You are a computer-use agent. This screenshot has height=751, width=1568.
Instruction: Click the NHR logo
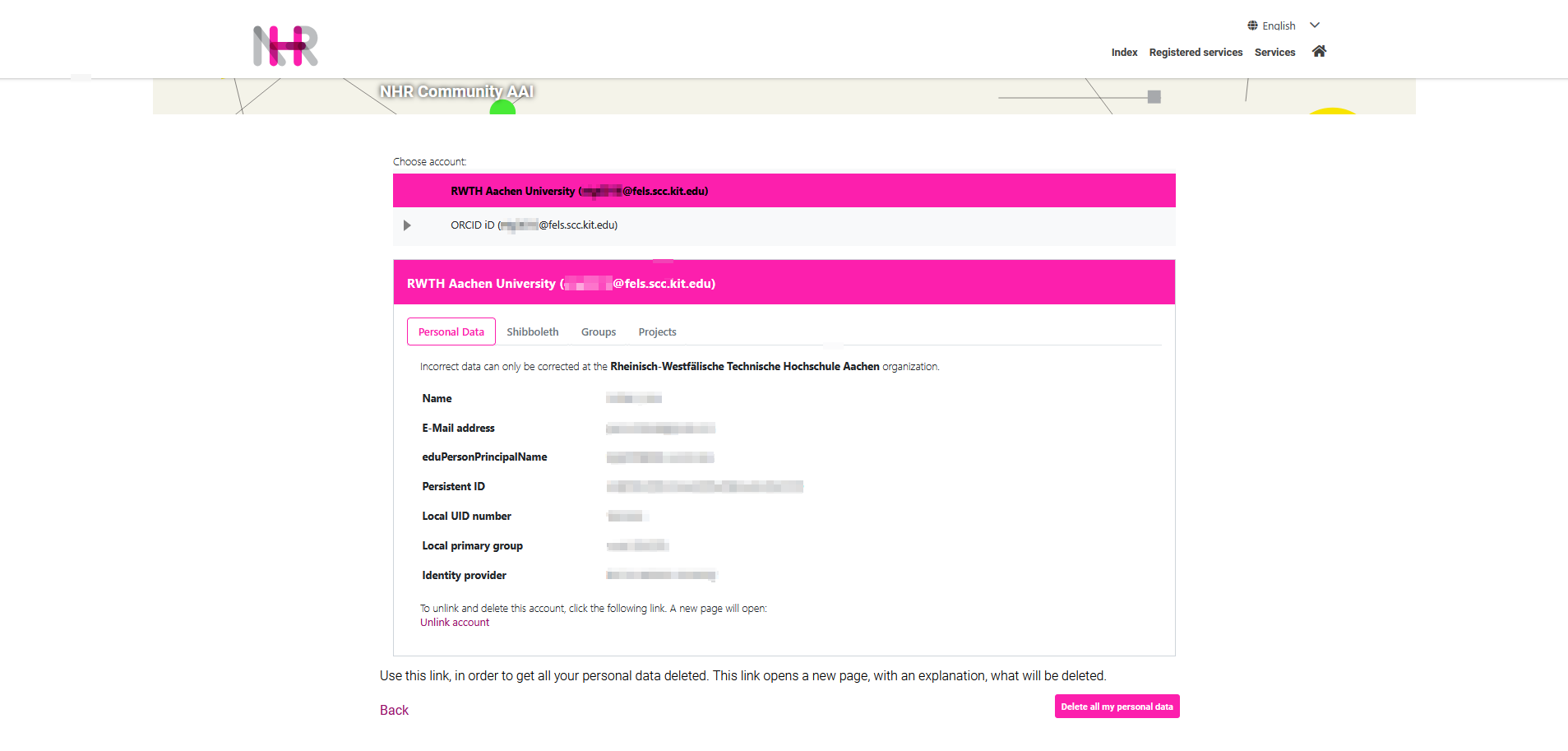coord(285,45)
